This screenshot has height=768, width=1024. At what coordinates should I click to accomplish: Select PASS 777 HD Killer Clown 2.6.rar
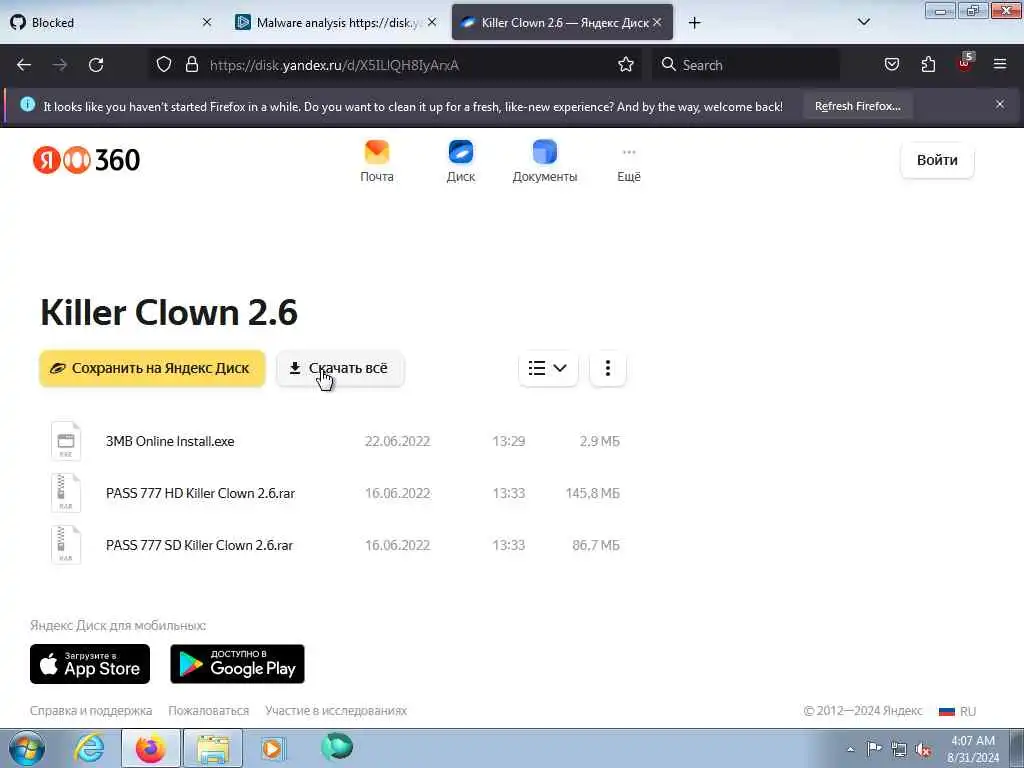click(200, 493)
